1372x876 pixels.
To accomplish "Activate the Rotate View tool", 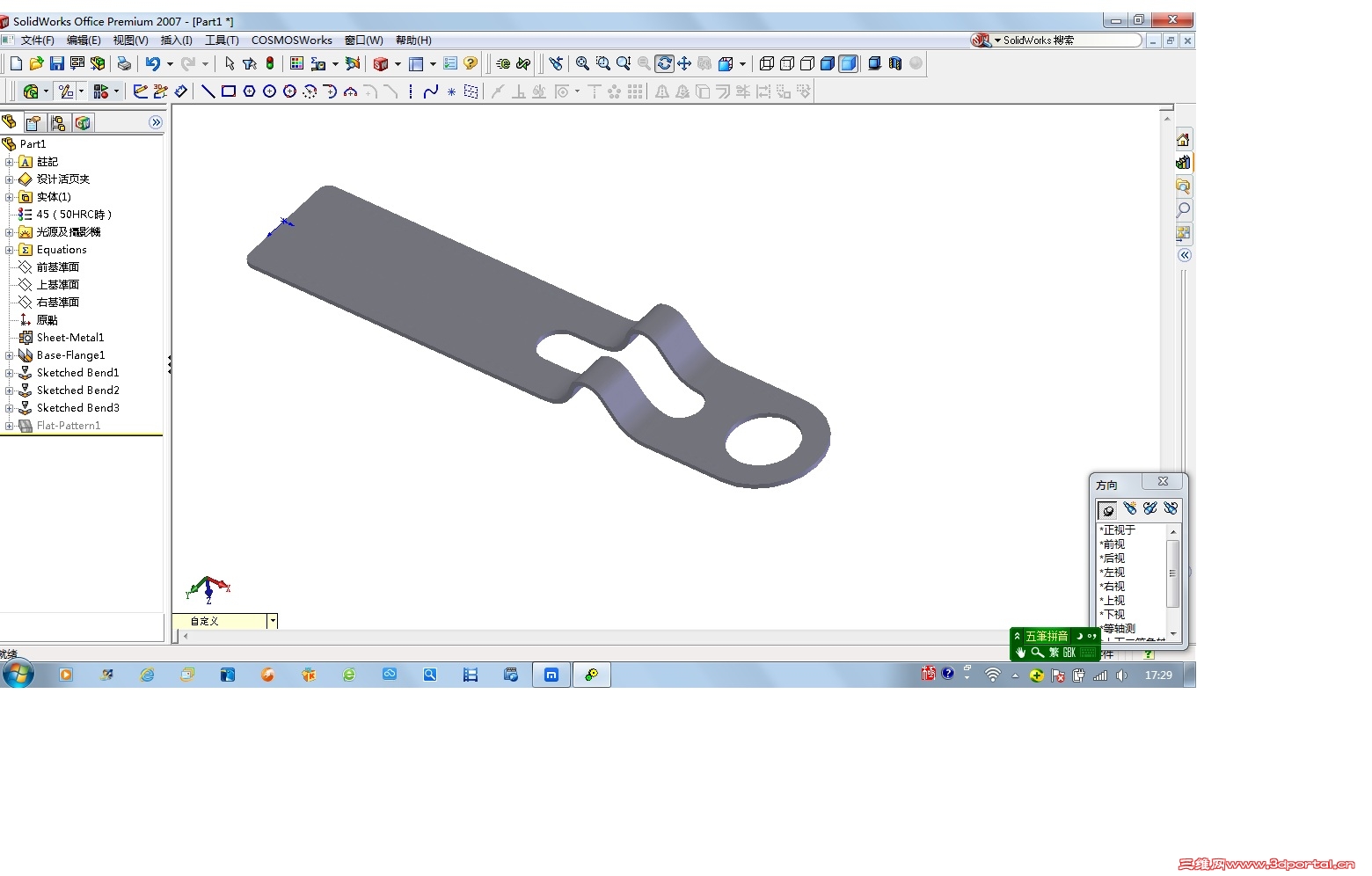I will pos(664,63).
